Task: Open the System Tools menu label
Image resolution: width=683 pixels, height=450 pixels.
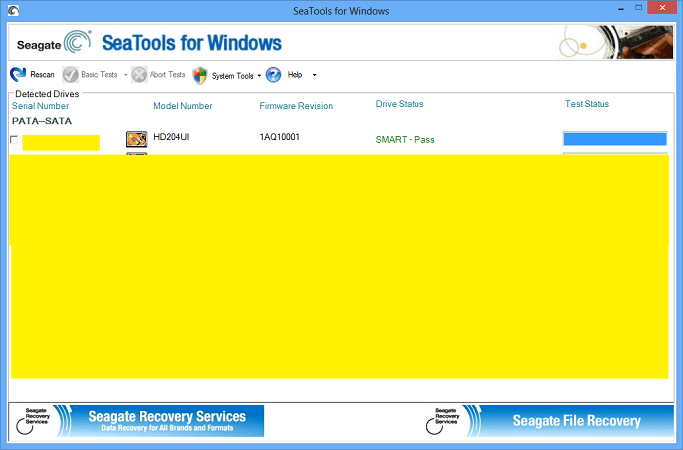Action: coord(233,76)
